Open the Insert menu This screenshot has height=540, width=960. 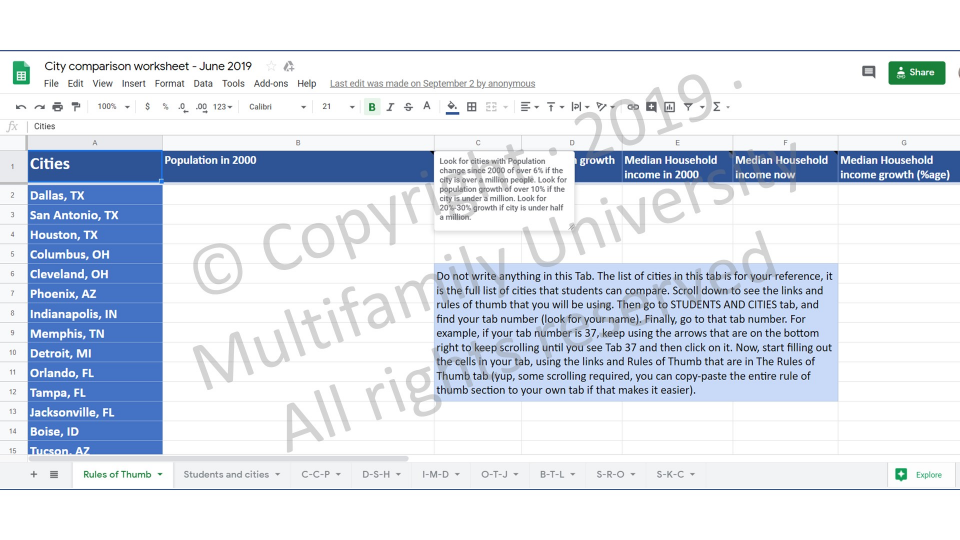click(x=133, y=83)
